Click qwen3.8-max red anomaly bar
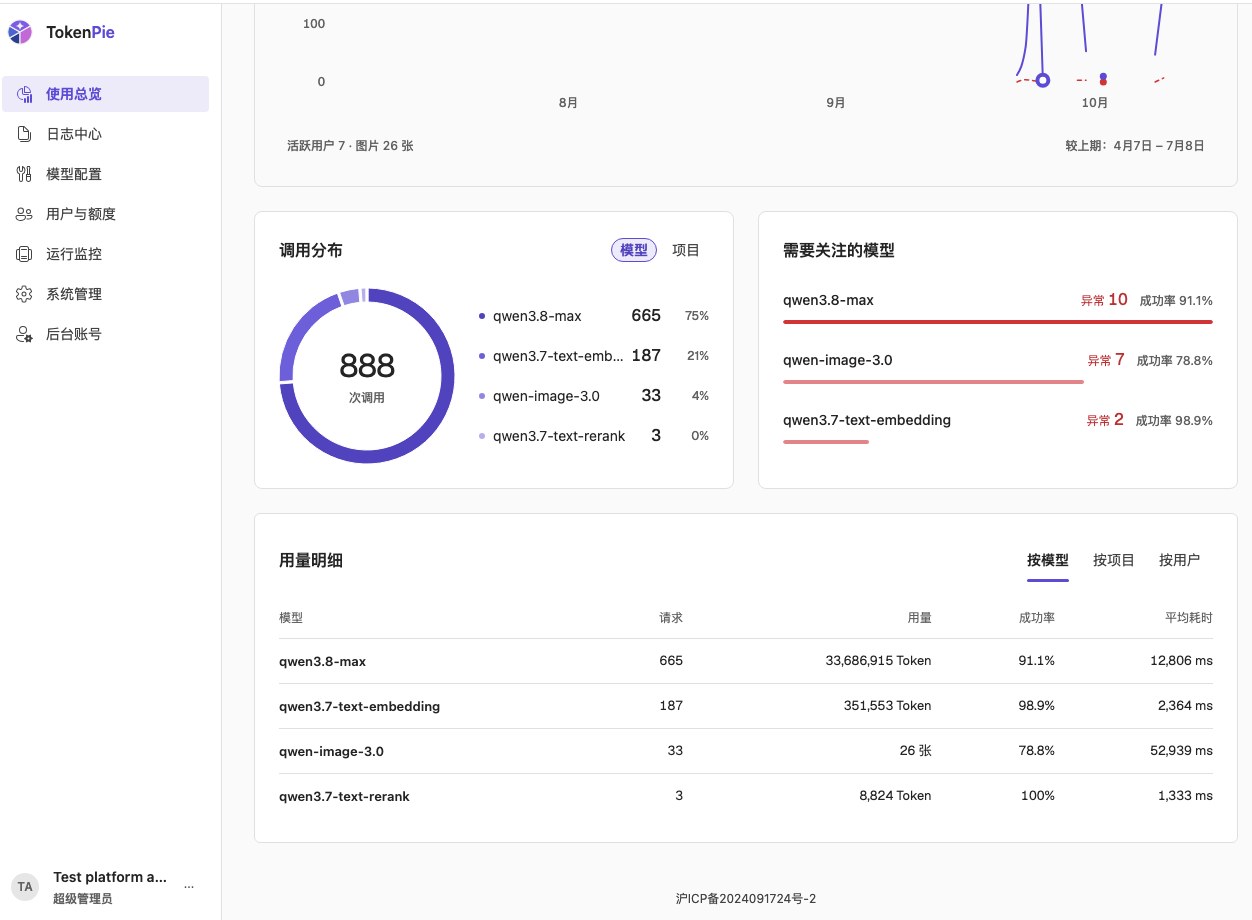This screenshot has width=1252, height=920. (x=998, y=322)
